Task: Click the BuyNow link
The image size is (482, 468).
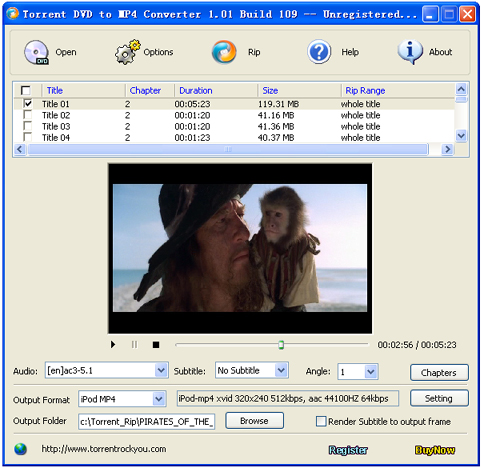Action: click(435, 450)
